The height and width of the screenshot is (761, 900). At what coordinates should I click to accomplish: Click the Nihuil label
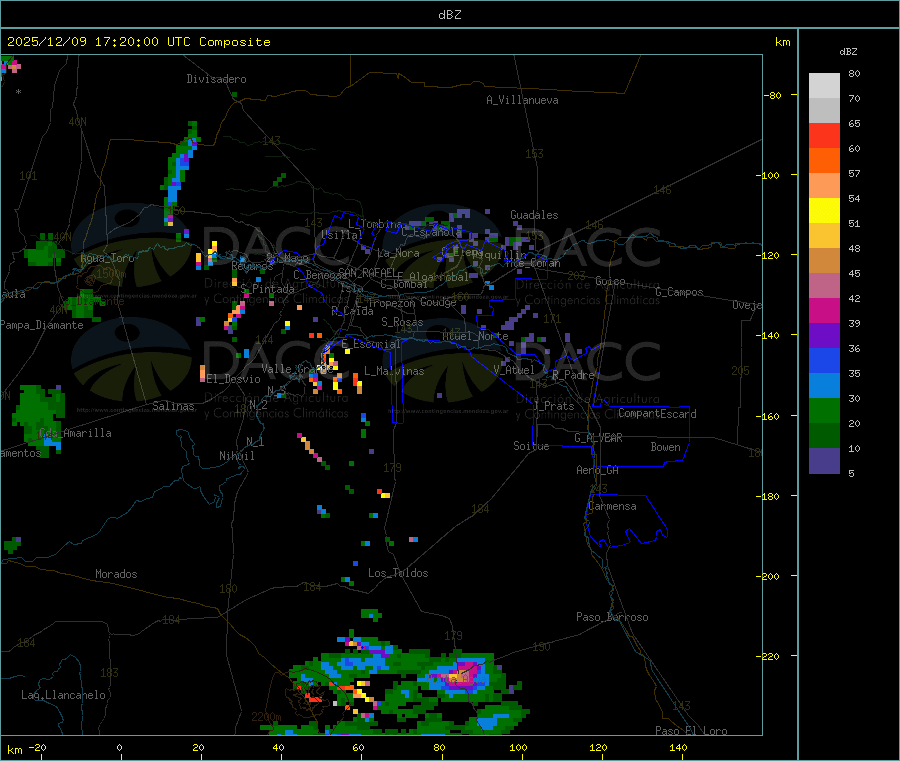click(x=236, y=456)
